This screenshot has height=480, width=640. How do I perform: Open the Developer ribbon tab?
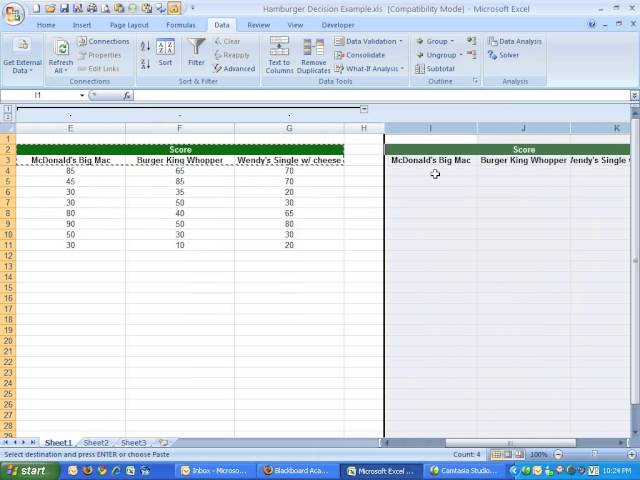(338, 25)
